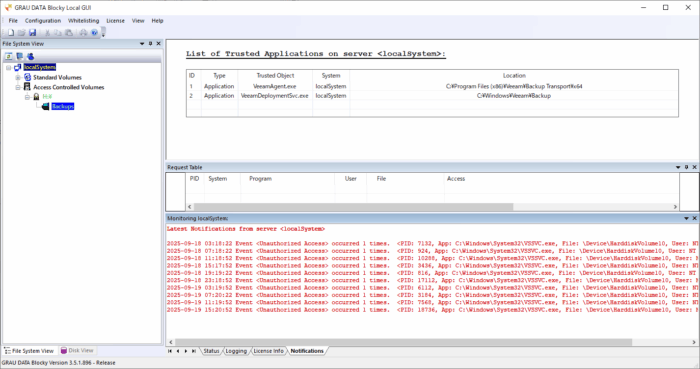This screenshot has height=369, width=700.
Task: Close the Request Table panel
Action: (x=695, y=167)
